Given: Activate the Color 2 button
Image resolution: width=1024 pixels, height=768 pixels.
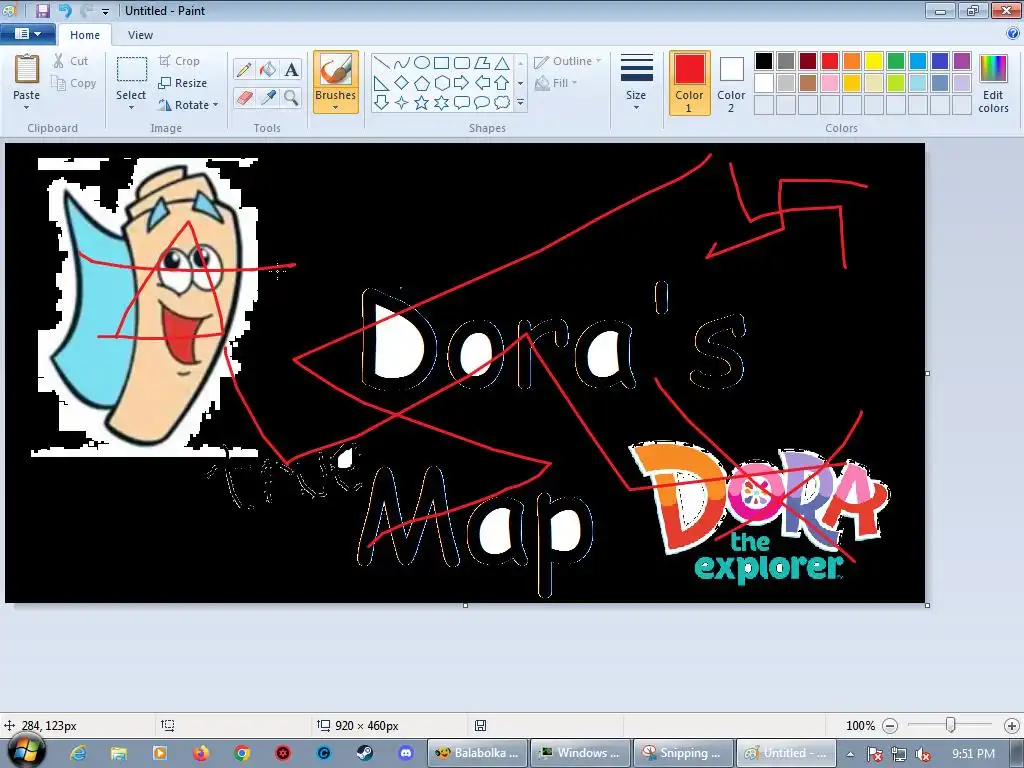Looking at the screenshot, I should (731, 82).
